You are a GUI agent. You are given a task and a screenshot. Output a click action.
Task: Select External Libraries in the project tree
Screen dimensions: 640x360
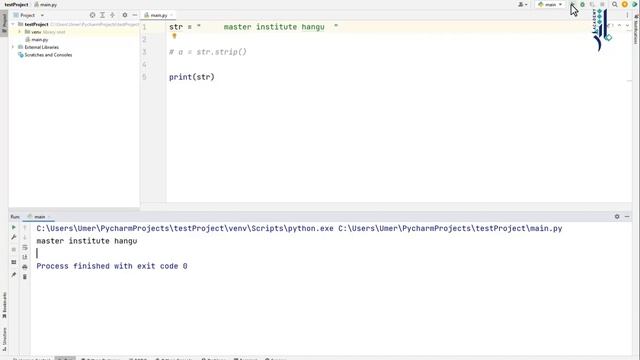coord(38,47)
